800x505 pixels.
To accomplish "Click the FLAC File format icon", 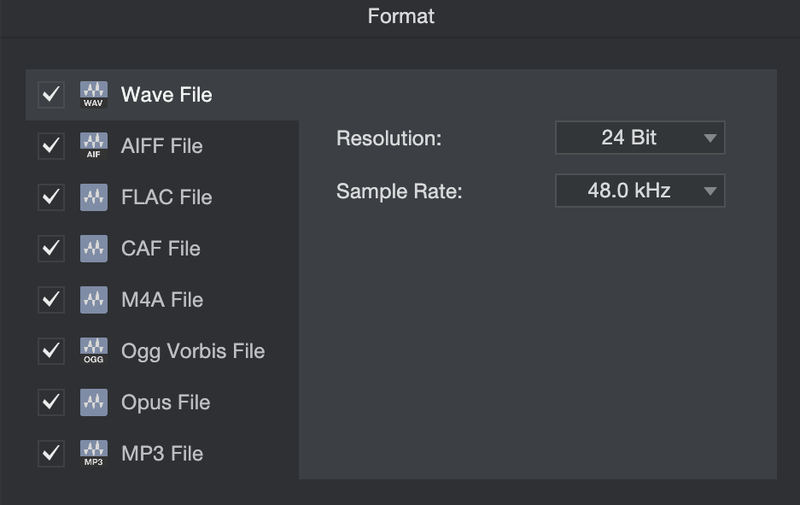I will point(93,197).
